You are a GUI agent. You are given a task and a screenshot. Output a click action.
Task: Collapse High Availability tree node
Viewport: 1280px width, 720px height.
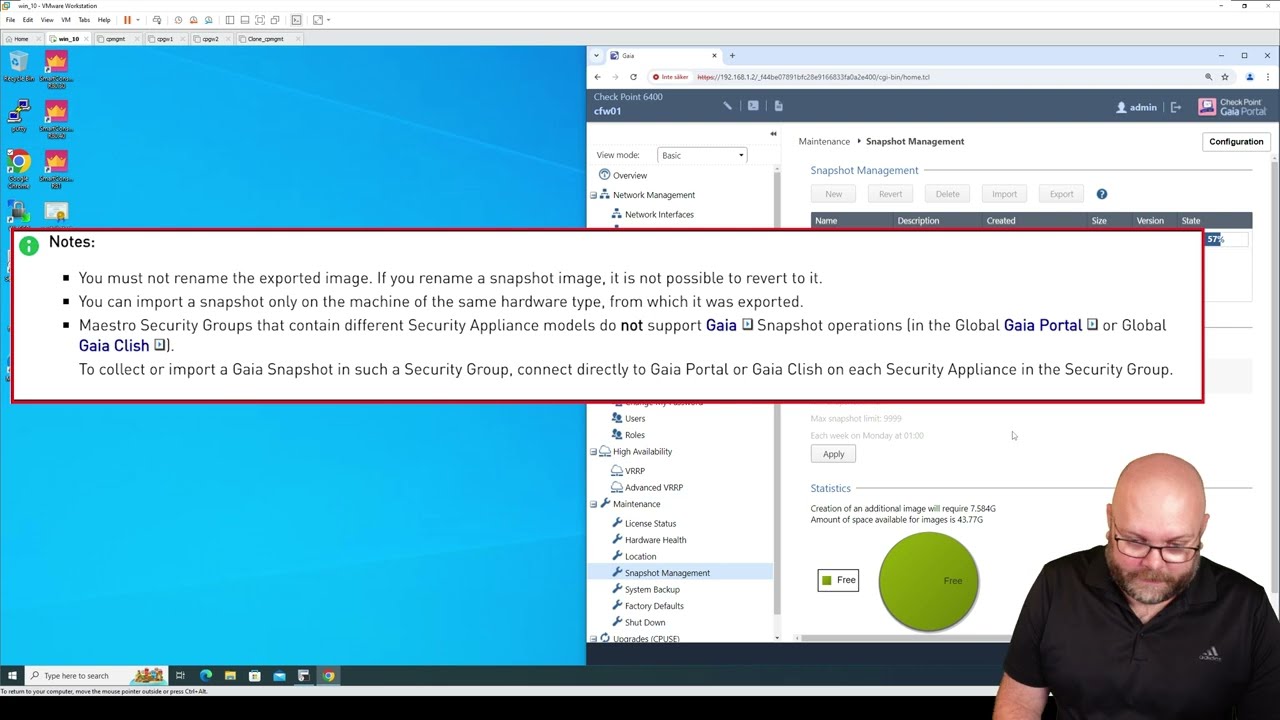click(593, 452)
